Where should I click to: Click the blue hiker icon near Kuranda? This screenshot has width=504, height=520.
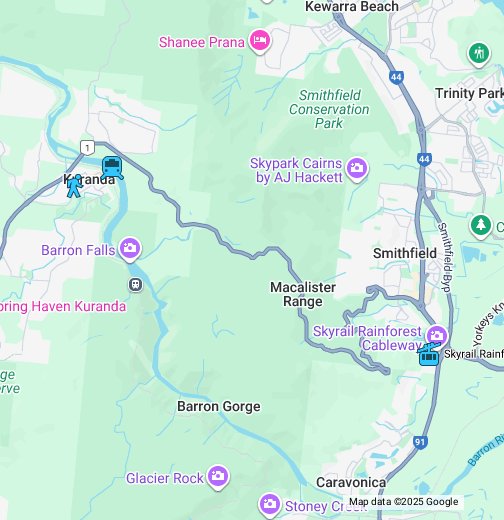[x=75, y=186]
